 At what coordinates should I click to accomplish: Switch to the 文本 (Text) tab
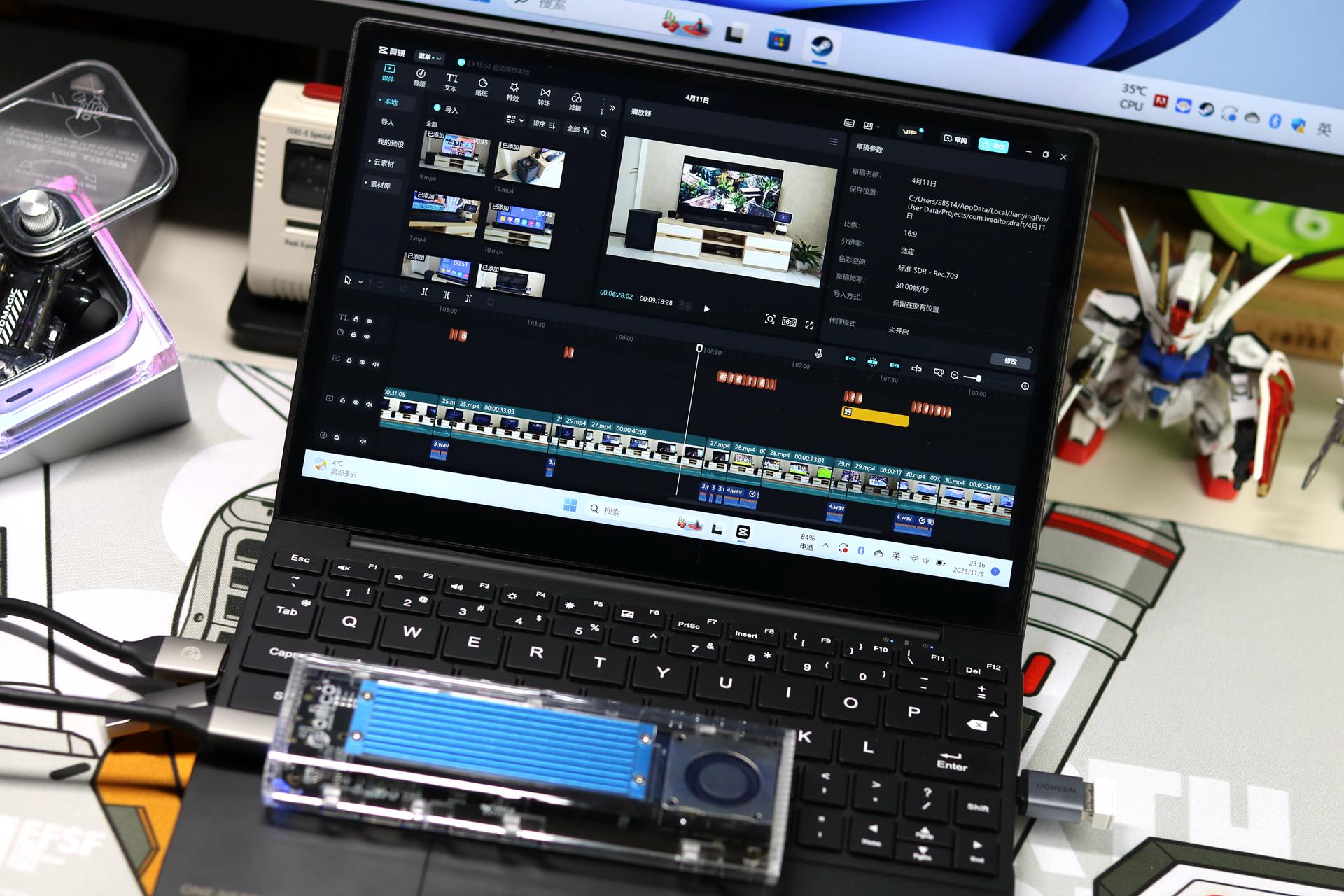click(x=451, y=82)
